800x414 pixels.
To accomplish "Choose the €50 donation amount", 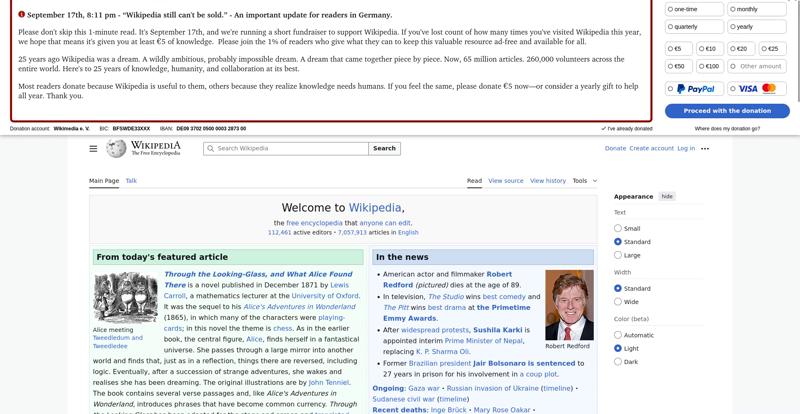I will pyautogui.click(x=679, y=66).
